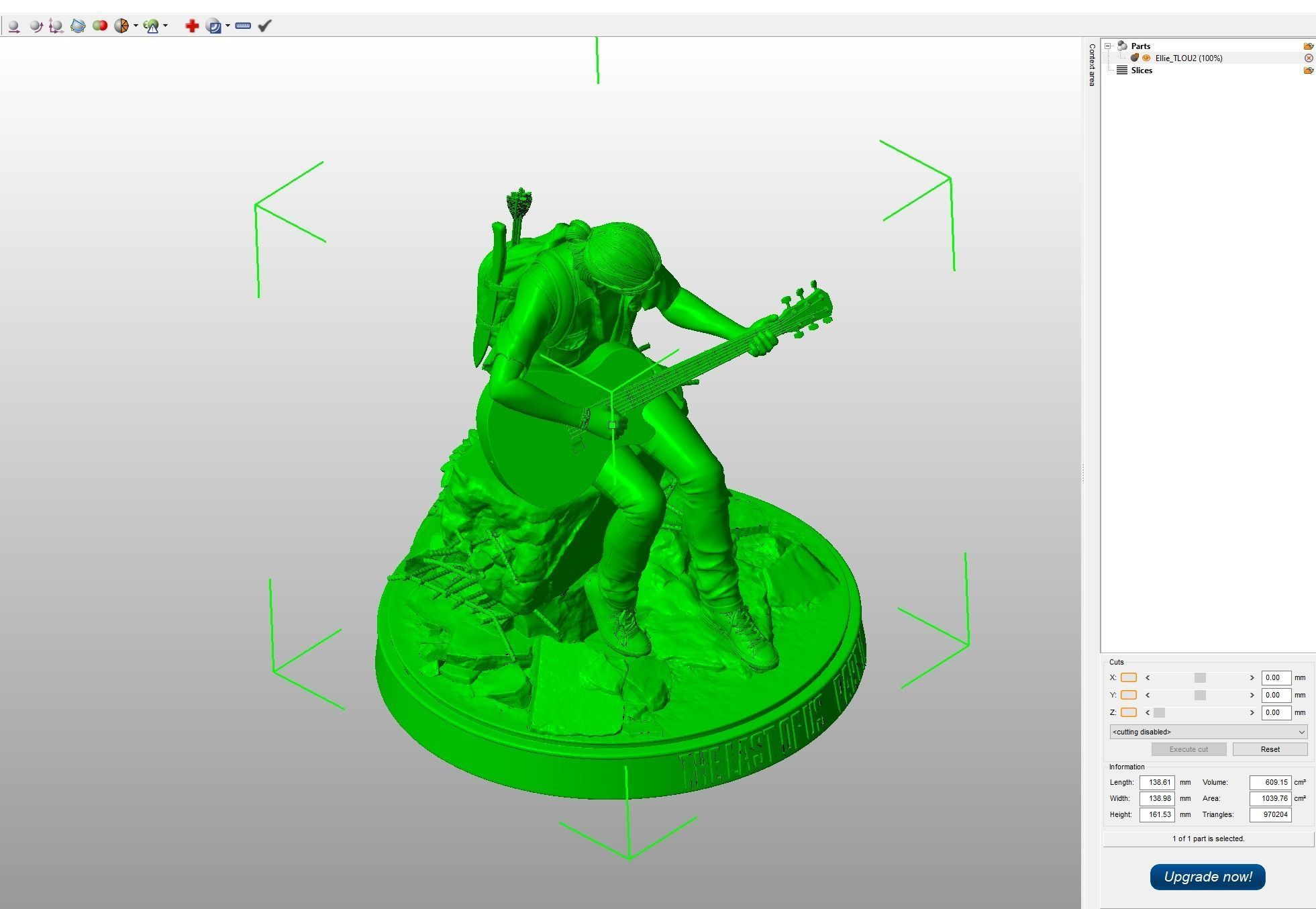Focus the X cut value field

click(1276, 677)
